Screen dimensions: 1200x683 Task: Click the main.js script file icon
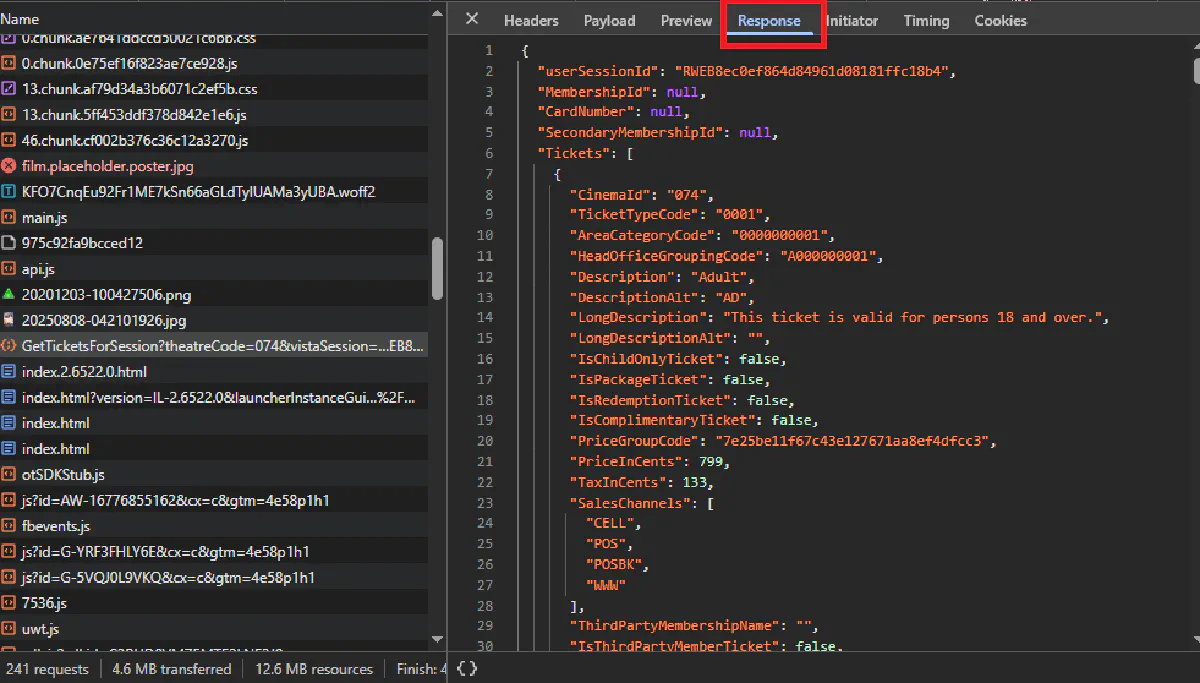coord(9,218)
